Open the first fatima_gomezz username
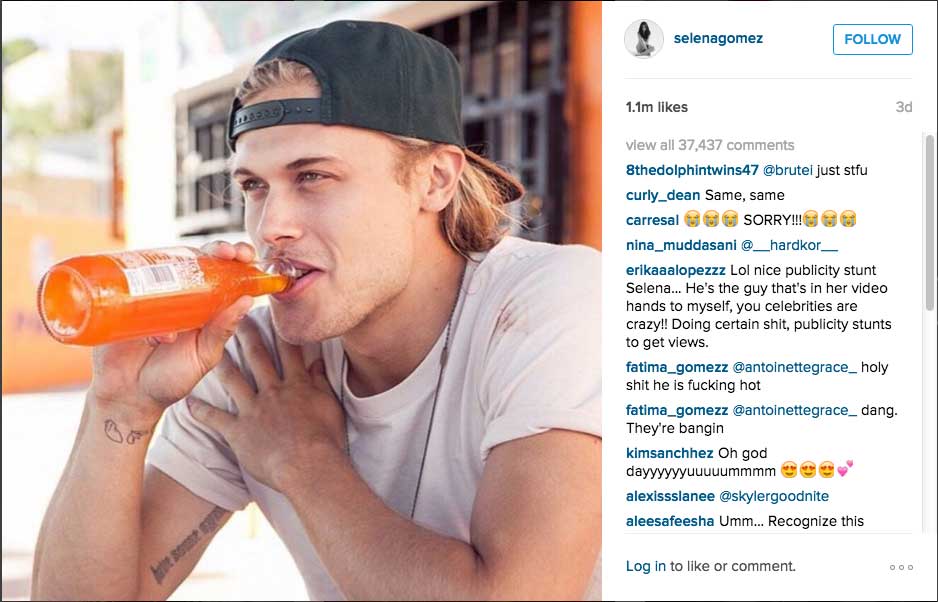 click(677, 367)
